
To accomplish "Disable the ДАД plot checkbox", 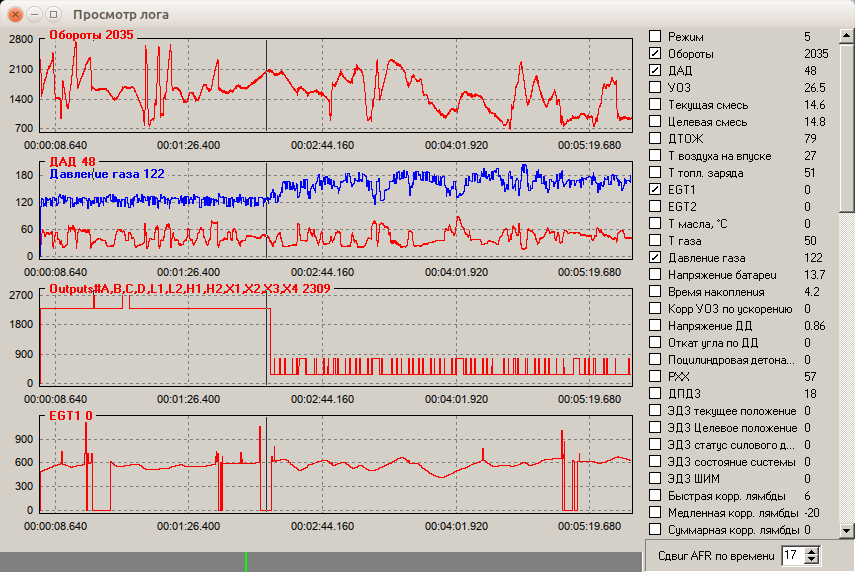I will pos(655,70).
